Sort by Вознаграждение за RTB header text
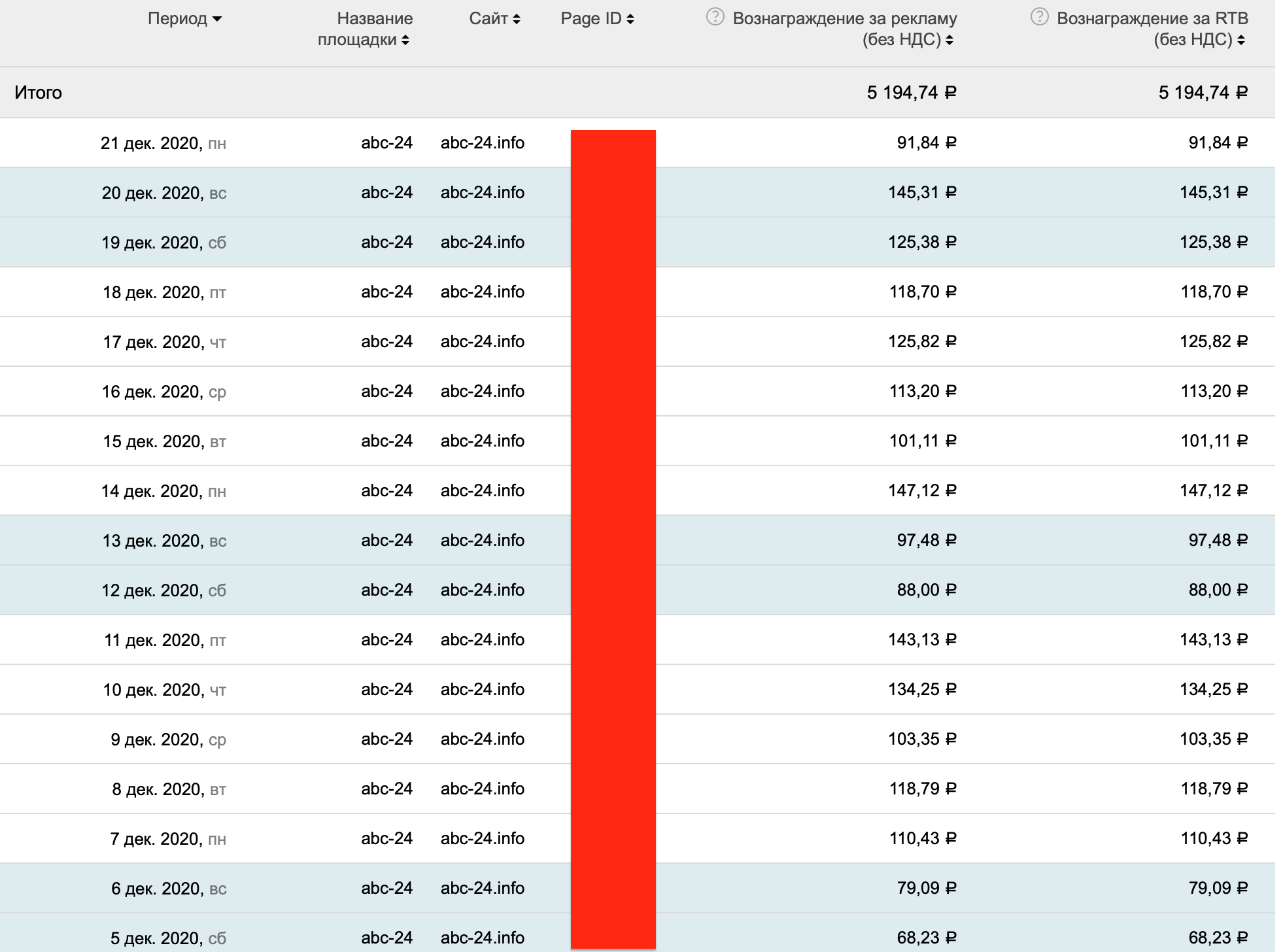 tap(1152, 18)
